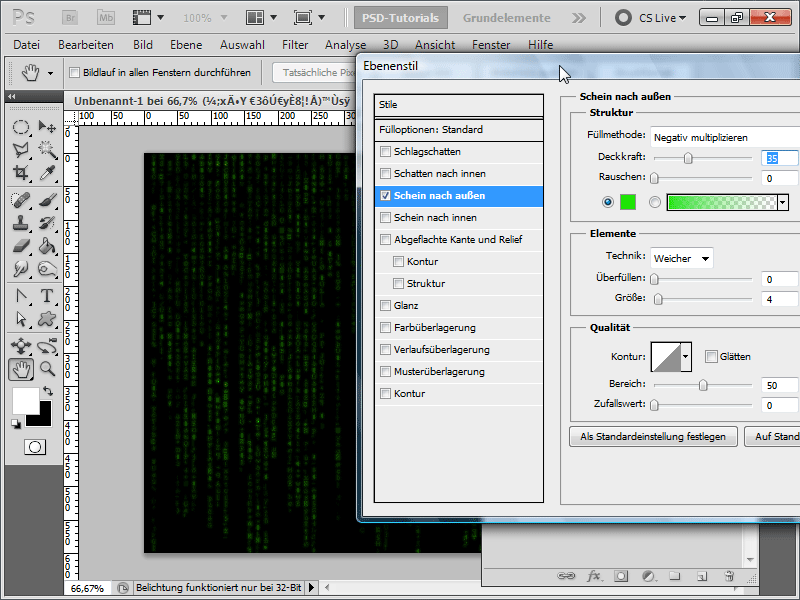
Task: Expand the gradient picker arrow
Action: tap(783, 203)
